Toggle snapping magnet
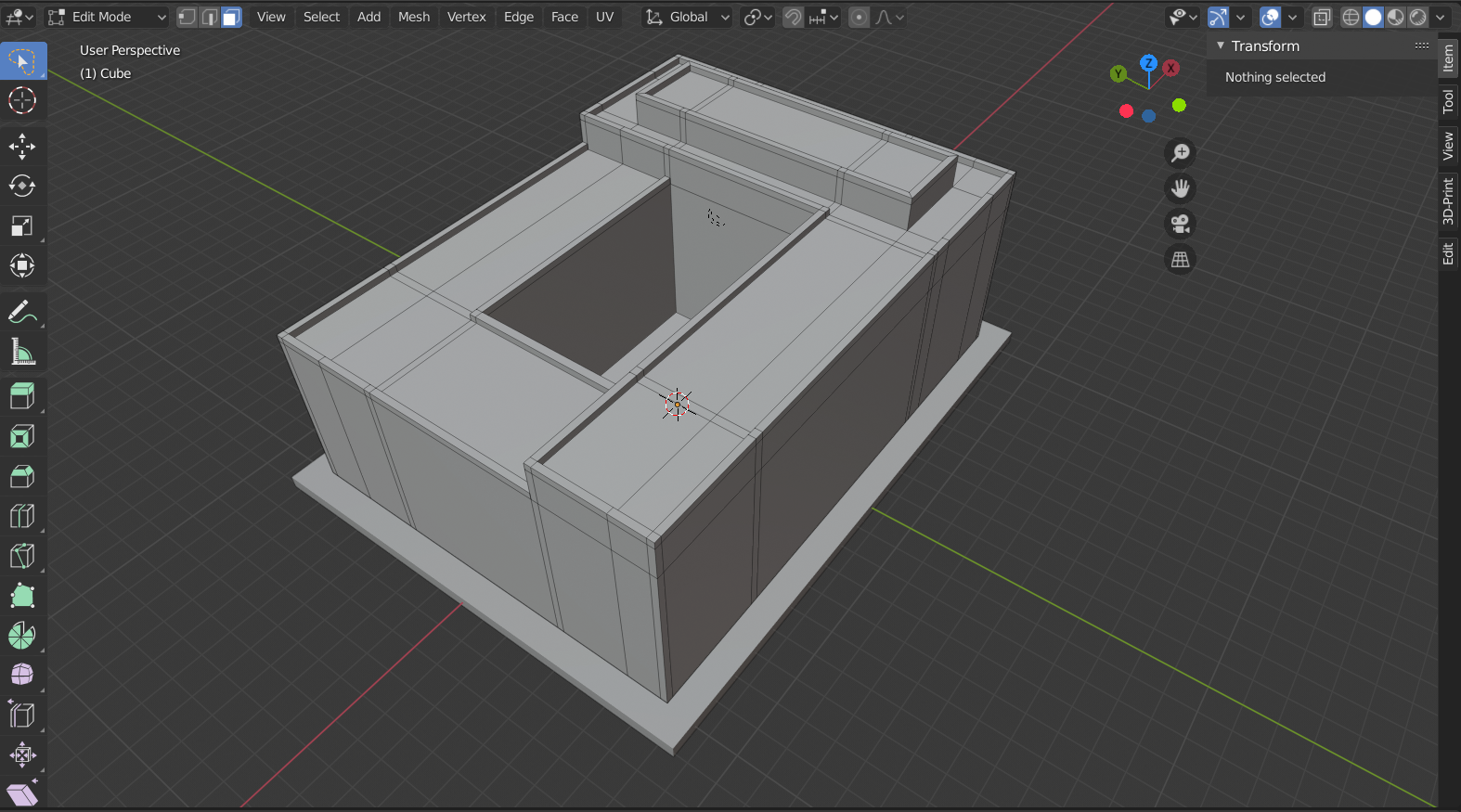Screen dimensions: 1461x812 coord(793,17)
